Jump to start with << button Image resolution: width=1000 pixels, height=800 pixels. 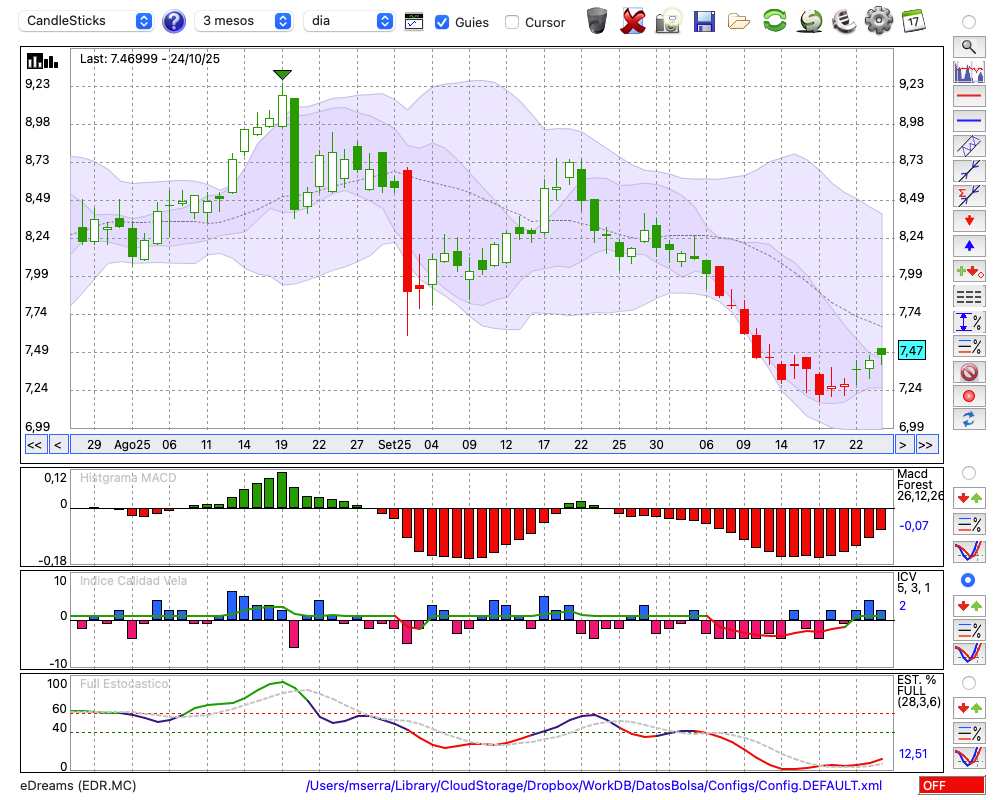pyautogui.click(x=35, y=445)
